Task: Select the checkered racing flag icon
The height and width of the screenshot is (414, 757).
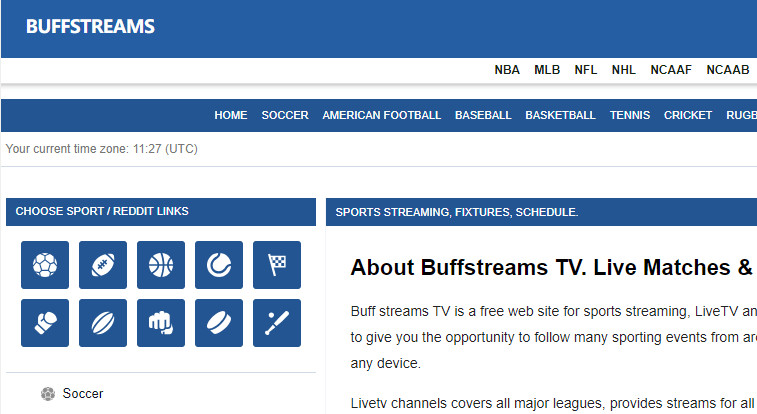Action: tap(277, 265)
